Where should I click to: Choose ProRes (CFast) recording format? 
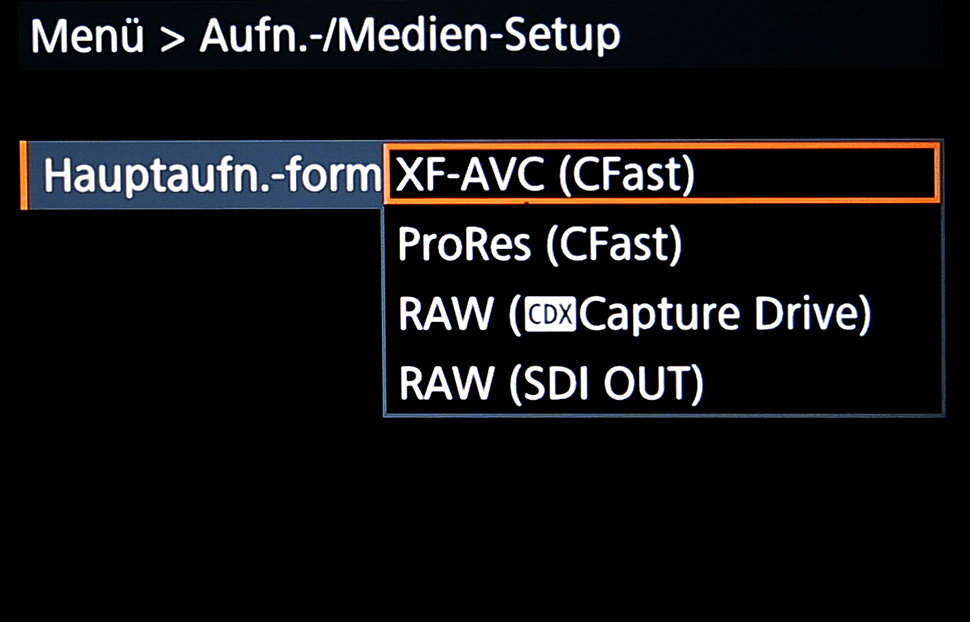point(662,244)
